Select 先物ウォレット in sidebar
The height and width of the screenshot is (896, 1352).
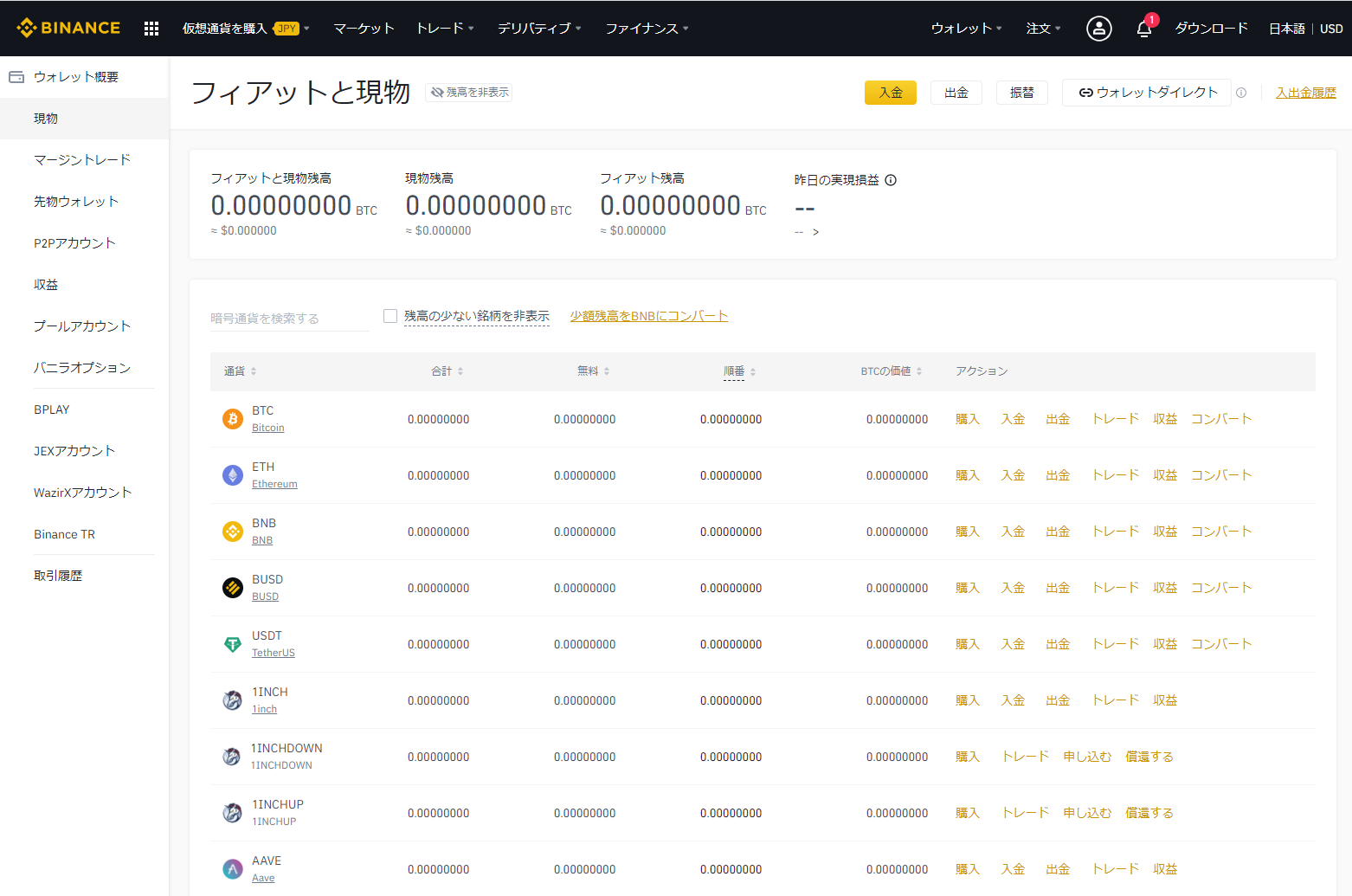[x=84, y=202]
